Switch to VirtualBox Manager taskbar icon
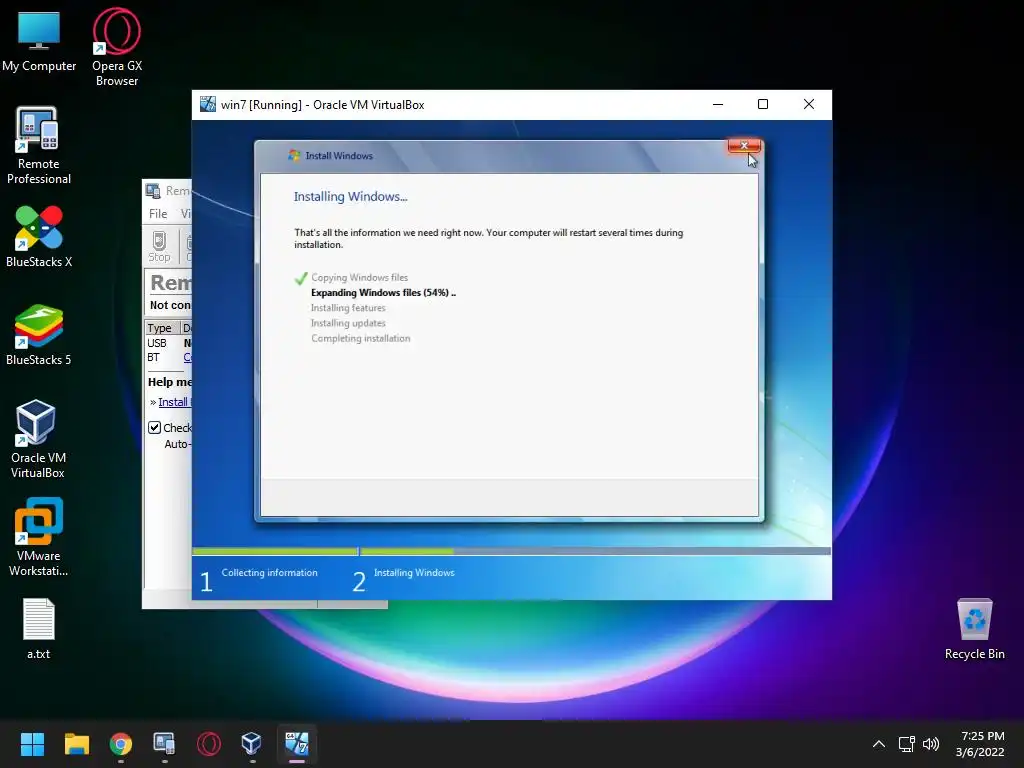Screen dimensions: 1024x768 pos(252,744)
